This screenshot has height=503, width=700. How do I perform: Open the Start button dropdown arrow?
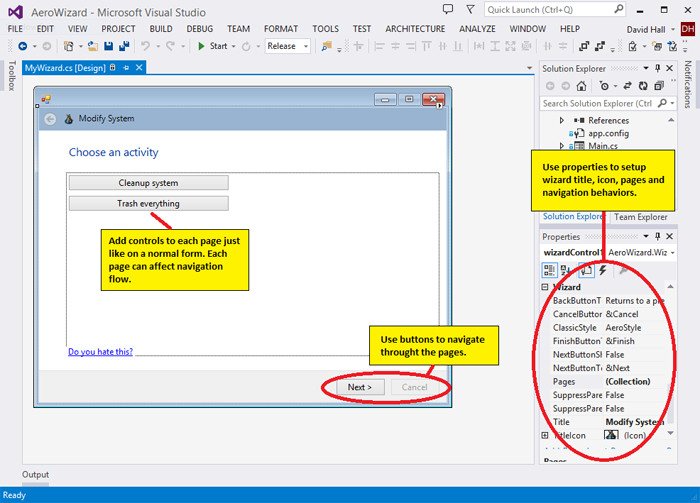coord(233,46)
